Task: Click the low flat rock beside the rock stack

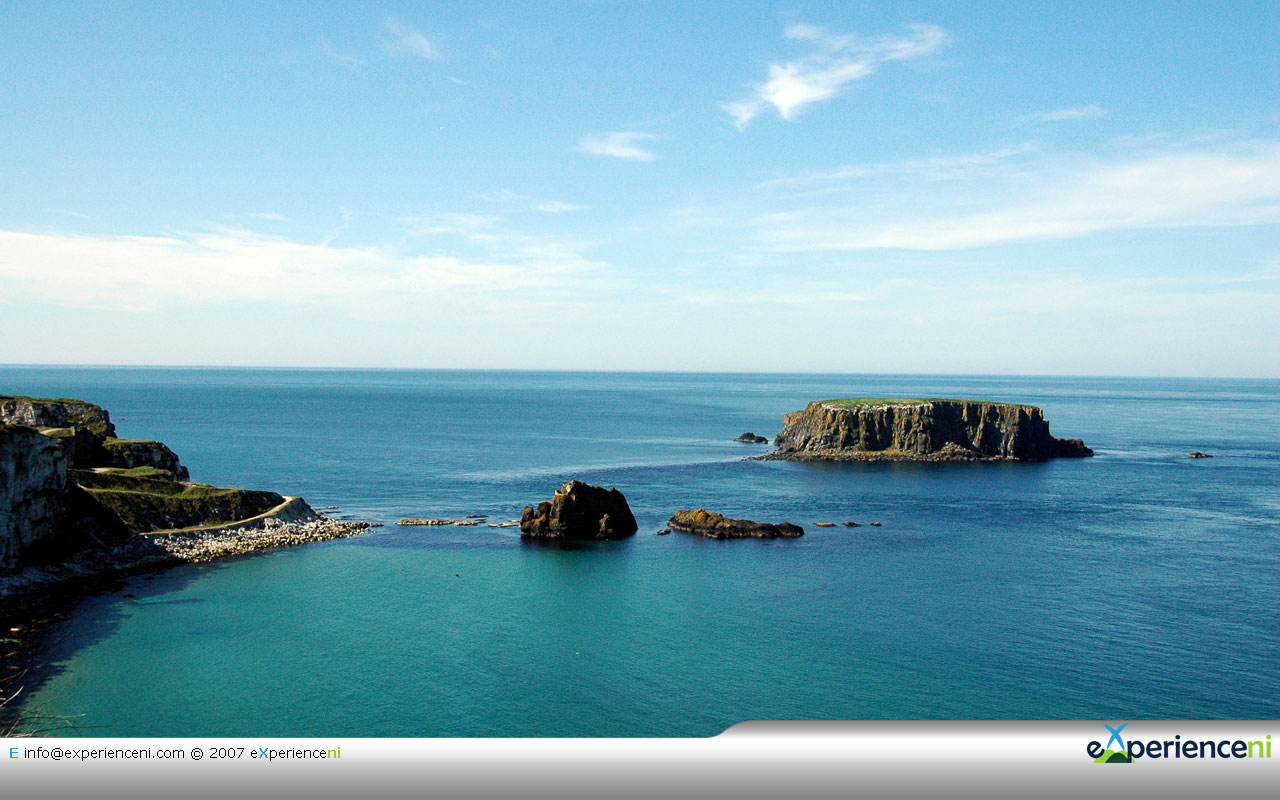Action: click(x=733, y=525)
